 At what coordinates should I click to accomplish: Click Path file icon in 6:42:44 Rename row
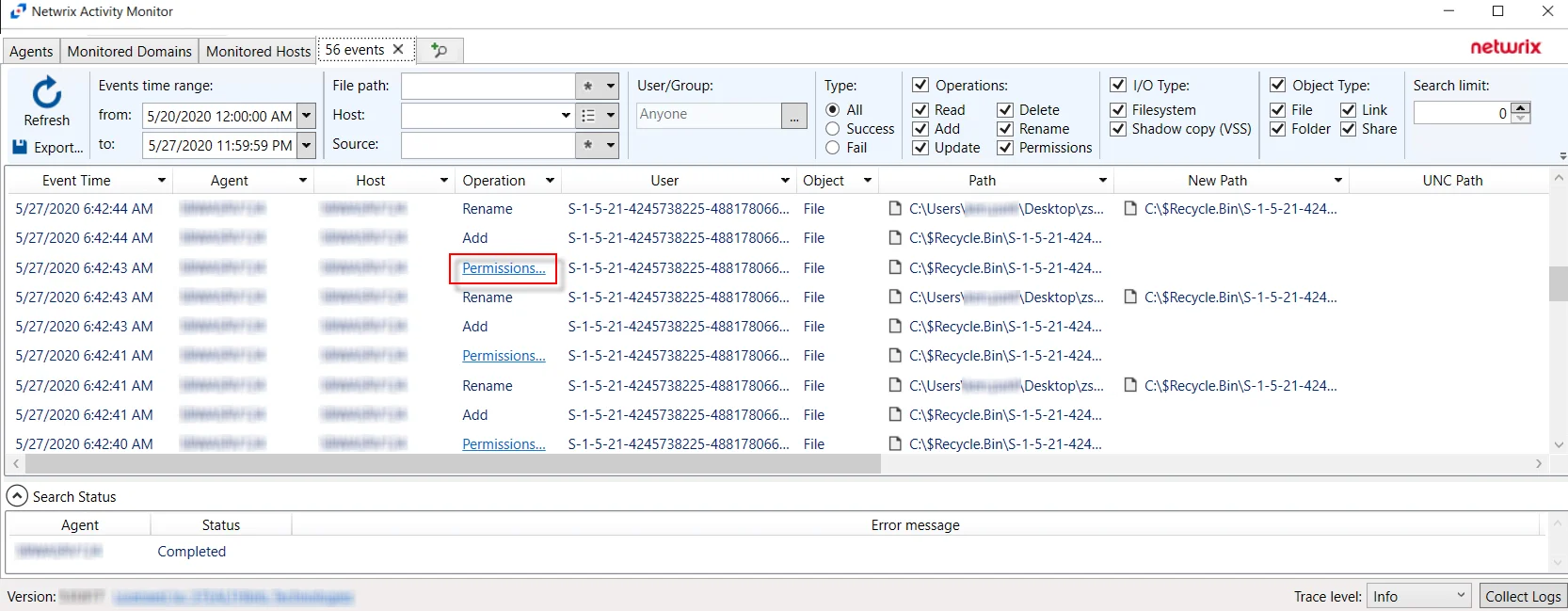tap(895, 208)
